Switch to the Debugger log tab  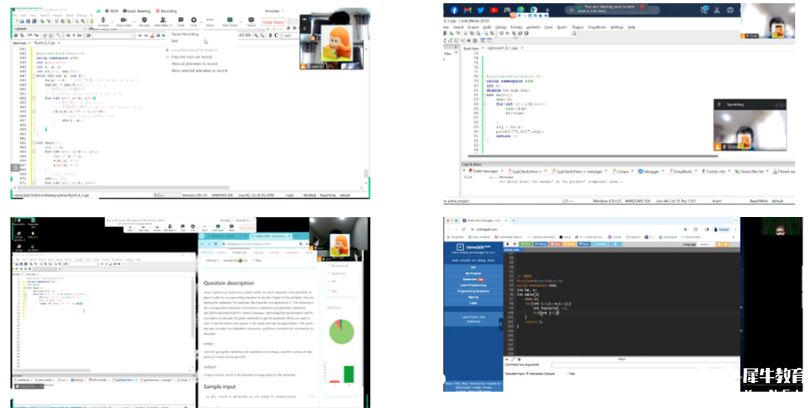[651, 171]
